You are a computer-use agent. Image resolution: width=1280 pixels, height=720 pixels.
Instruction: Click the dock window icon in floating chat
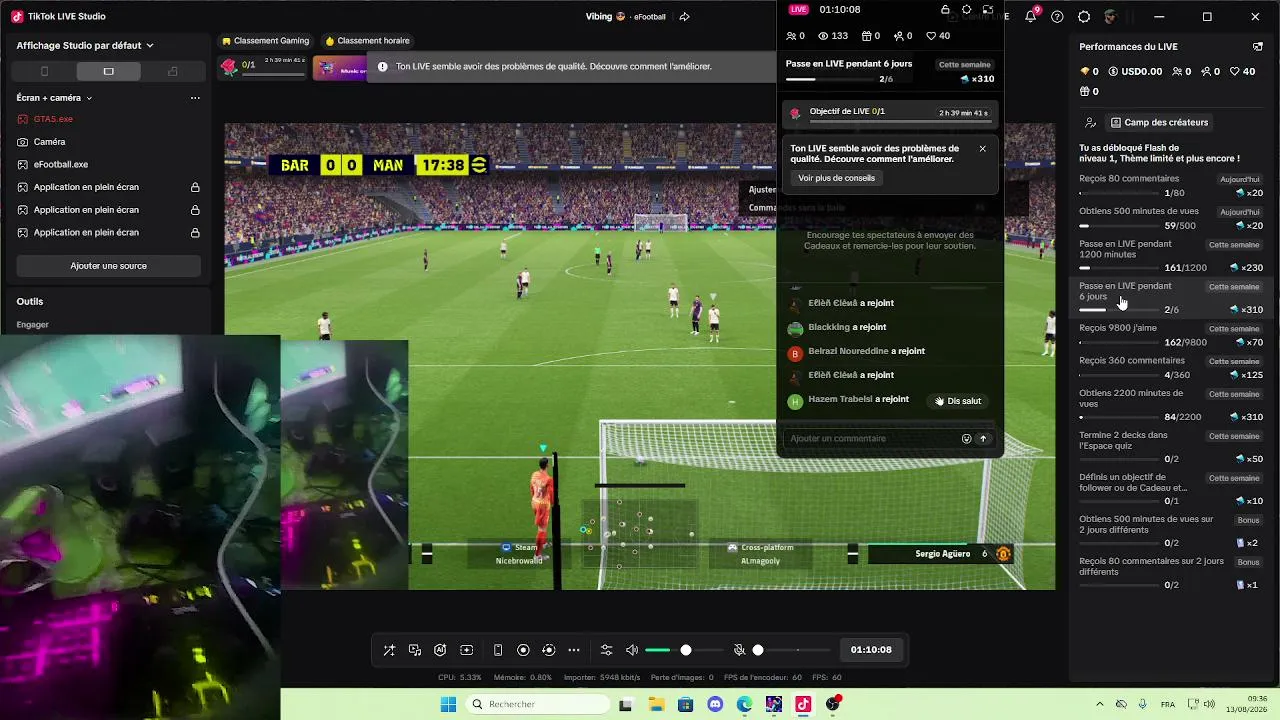[988, 10]
